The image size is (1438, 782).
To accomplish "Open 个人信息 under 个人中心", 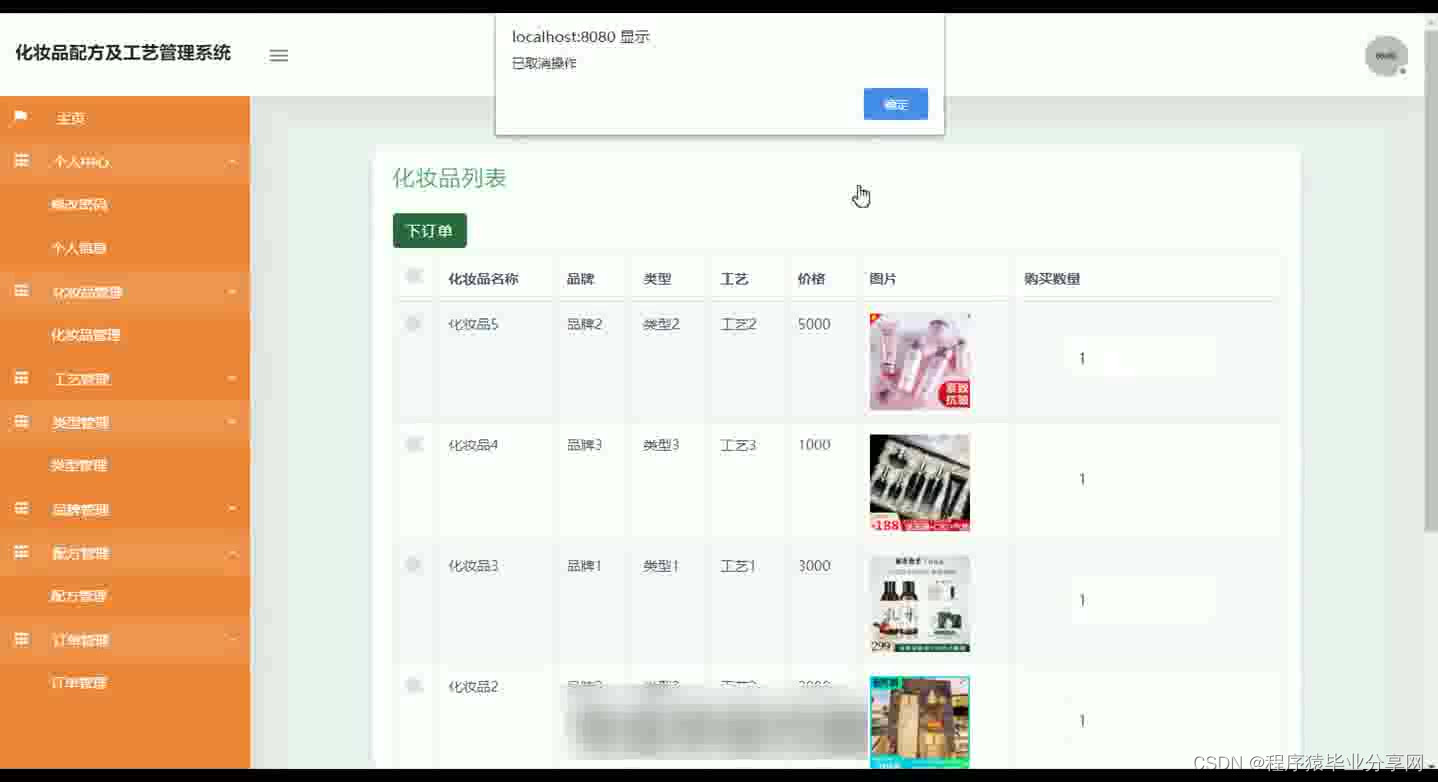I will coord(79,248).
